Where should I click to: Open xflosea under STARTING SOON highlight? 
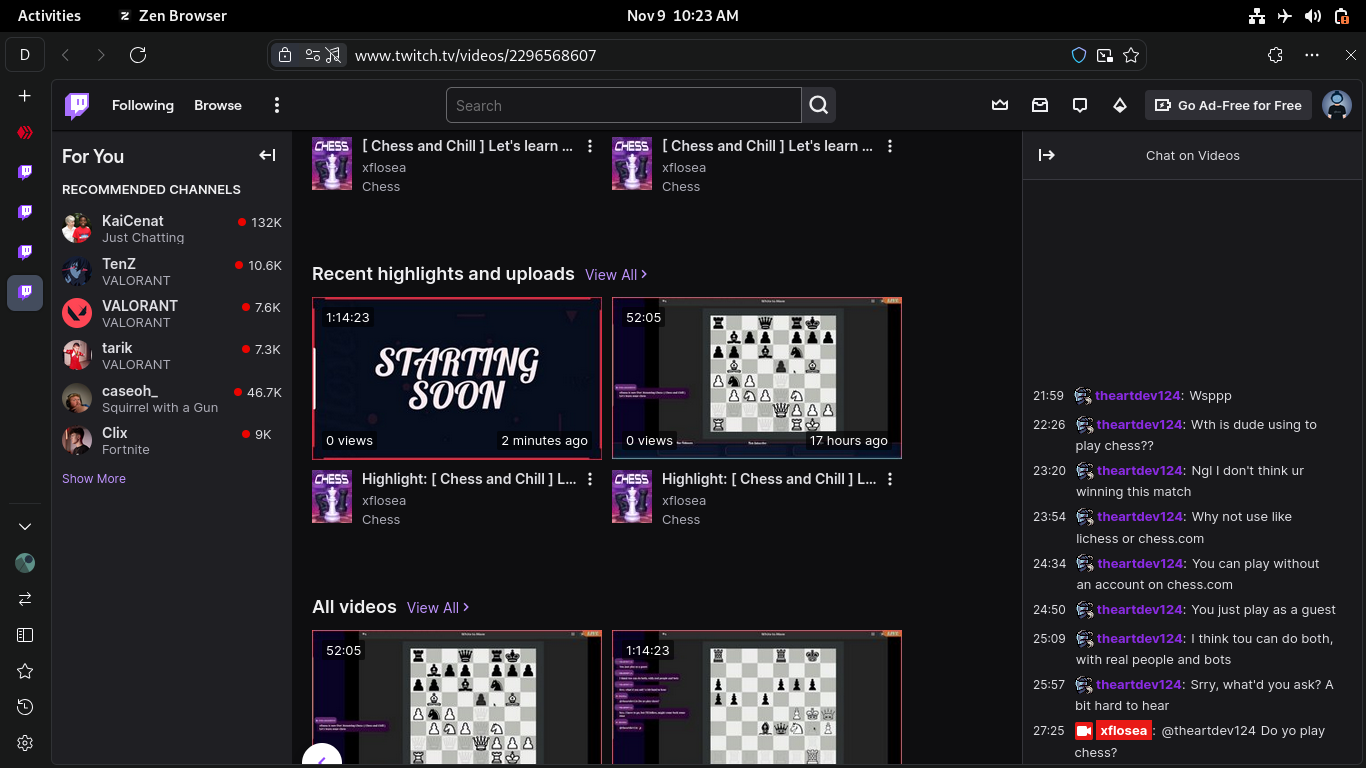click(384, 500)
